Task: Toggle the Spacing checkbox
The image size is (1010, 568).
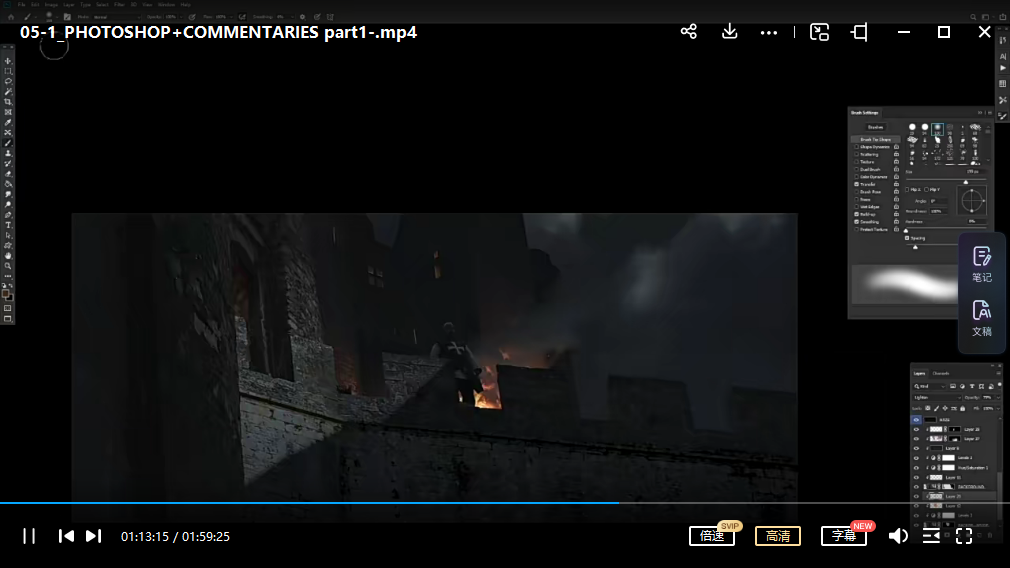Action: point(907,238)
